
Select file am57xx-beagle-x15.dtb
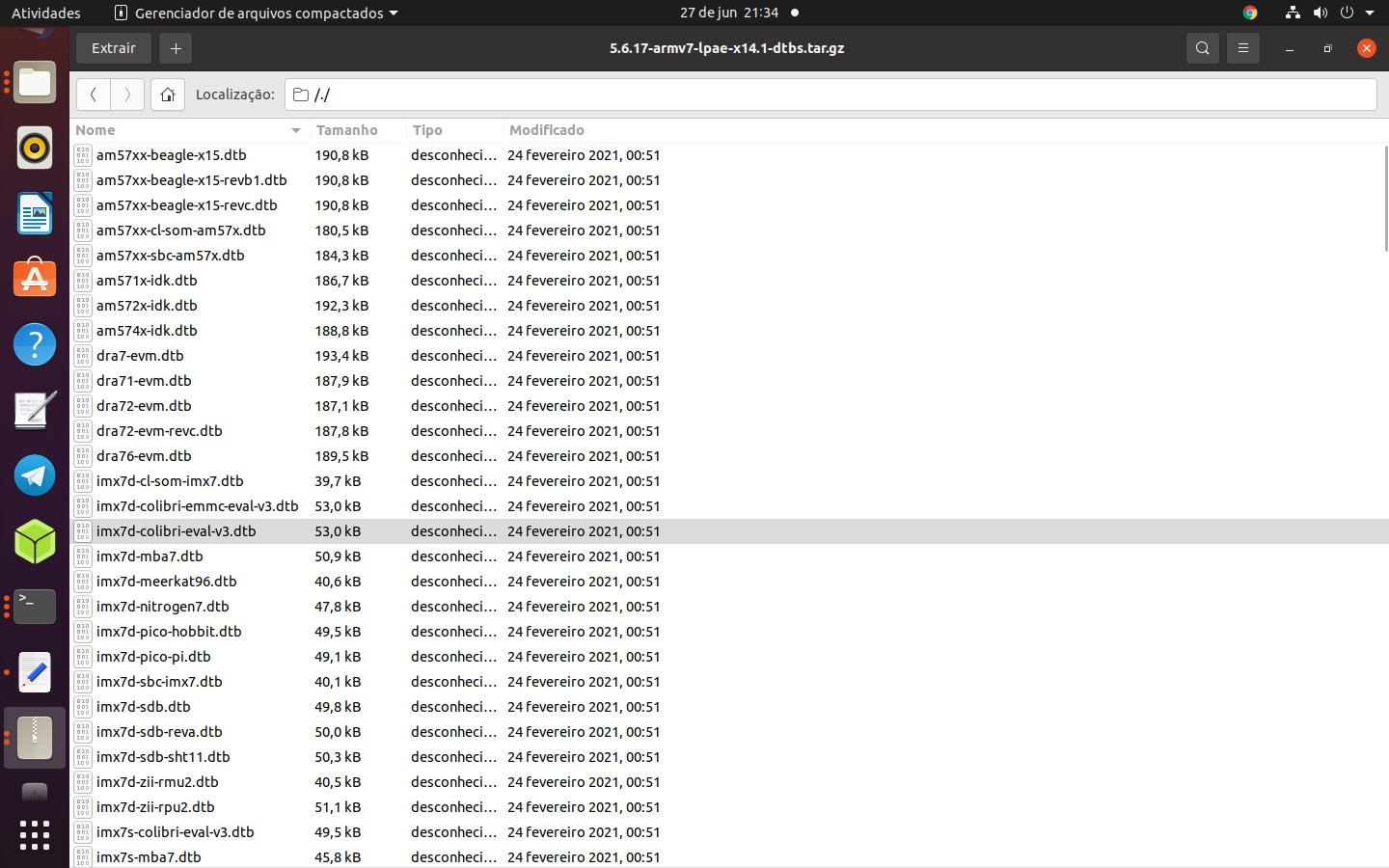click(x=730, y=155)
